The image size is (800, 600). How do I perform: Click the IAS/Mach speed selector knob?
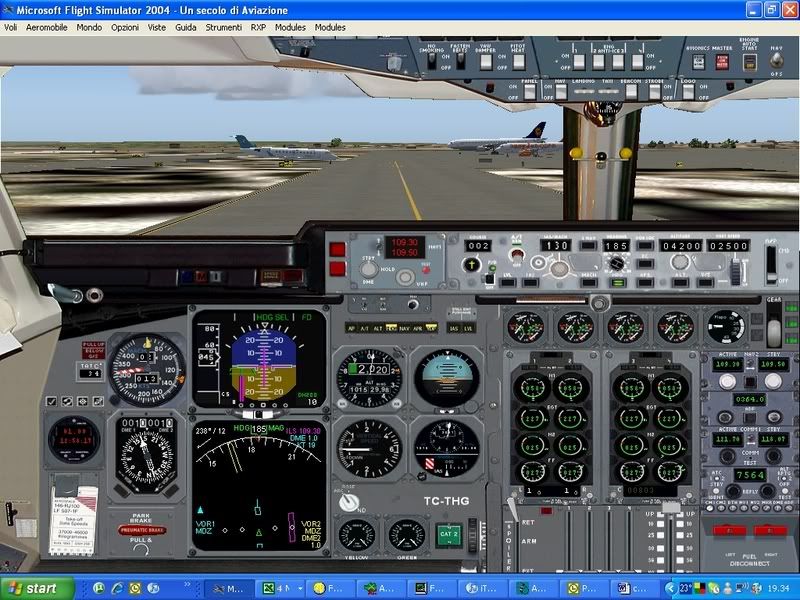pyautogui.click(x=559, y=269)
